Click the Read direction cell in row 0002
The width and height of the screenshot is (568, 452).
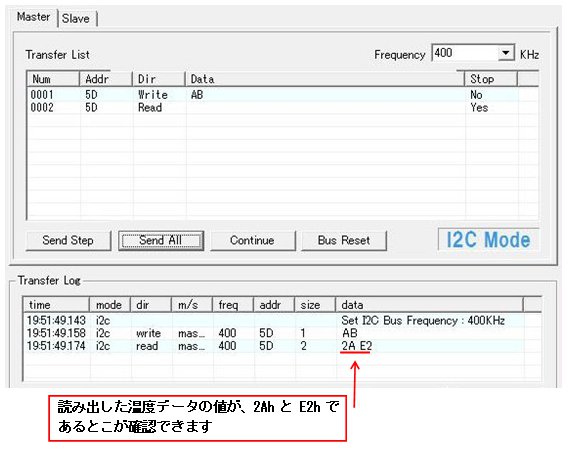150,108
